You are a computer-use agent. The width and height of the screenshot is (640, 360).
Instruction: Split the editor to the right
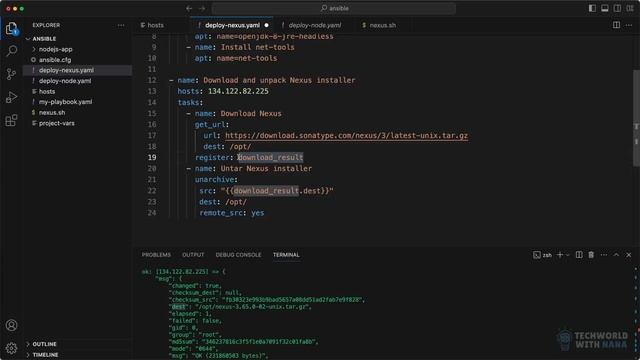(x=616, y=25)
